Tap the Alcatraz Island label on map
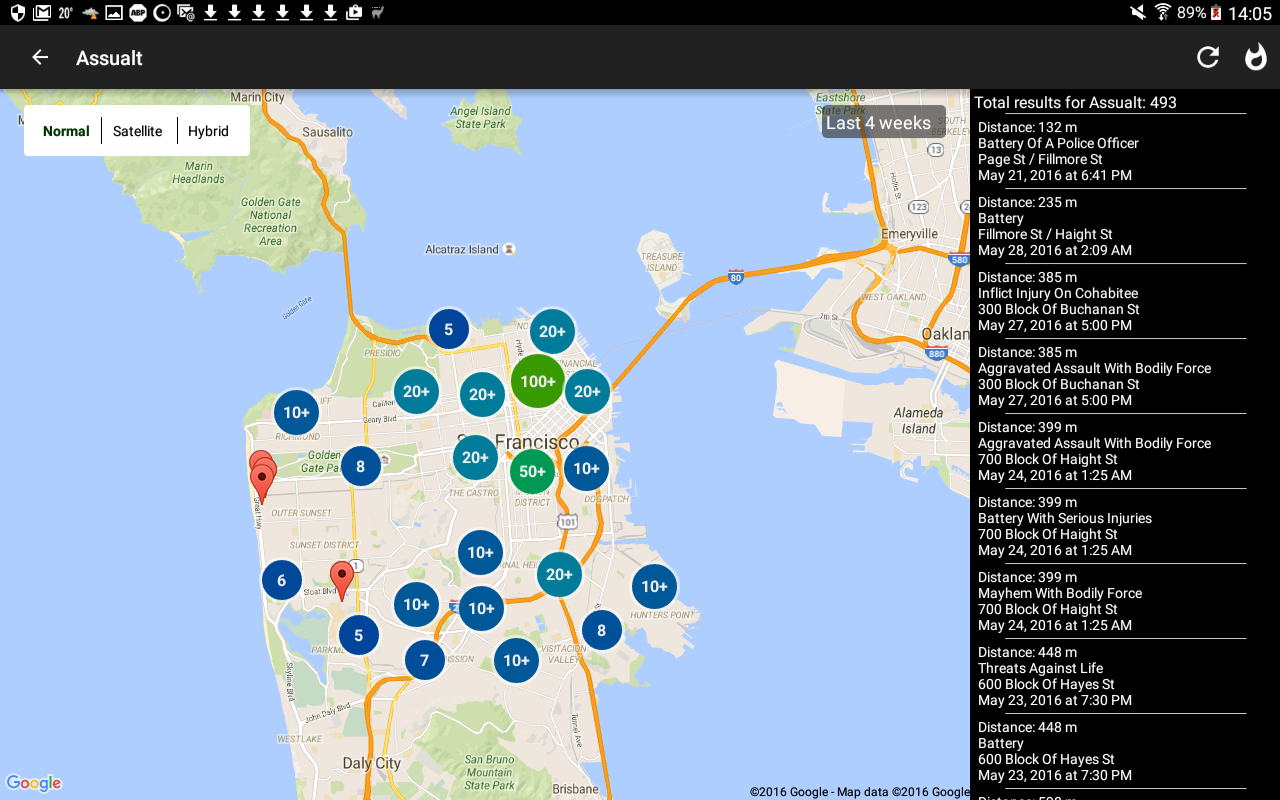This screenshot has width=1280, height=800. (x=462, y=249)
